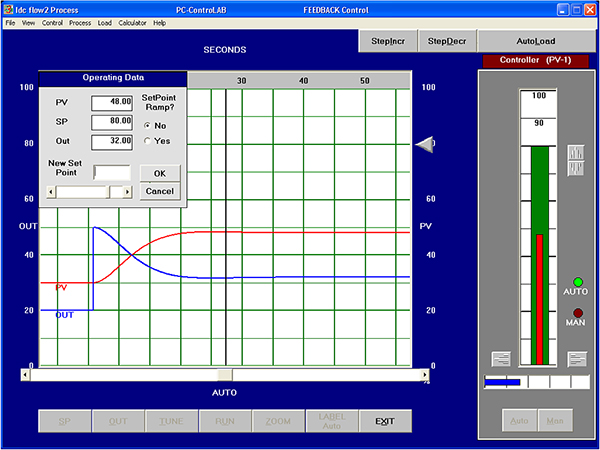Click the left output adjust icon
The image size is (600, 450).
coord(501,359)
